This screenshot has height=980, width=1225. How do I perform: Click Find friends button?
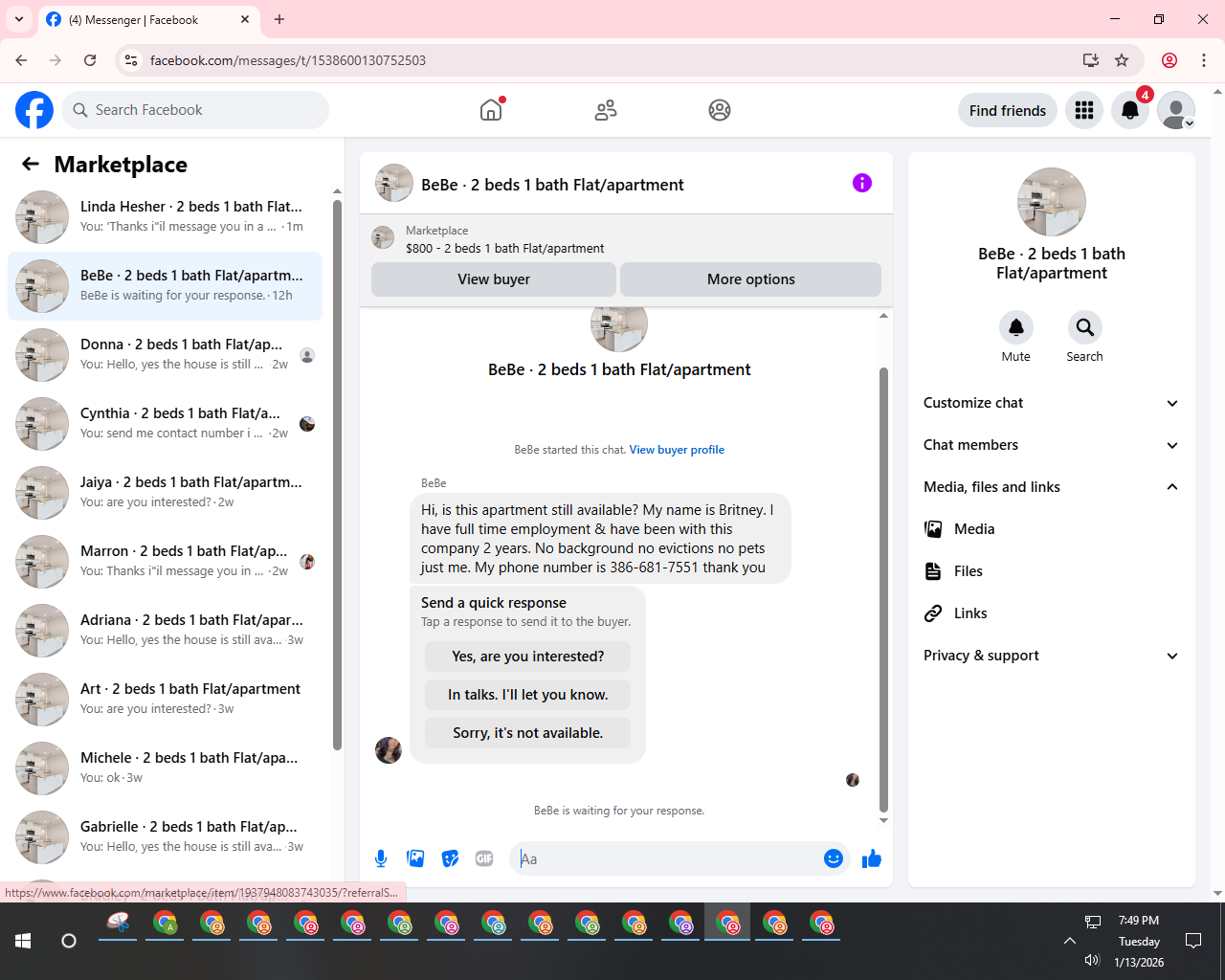click(x=1008, y=110)
